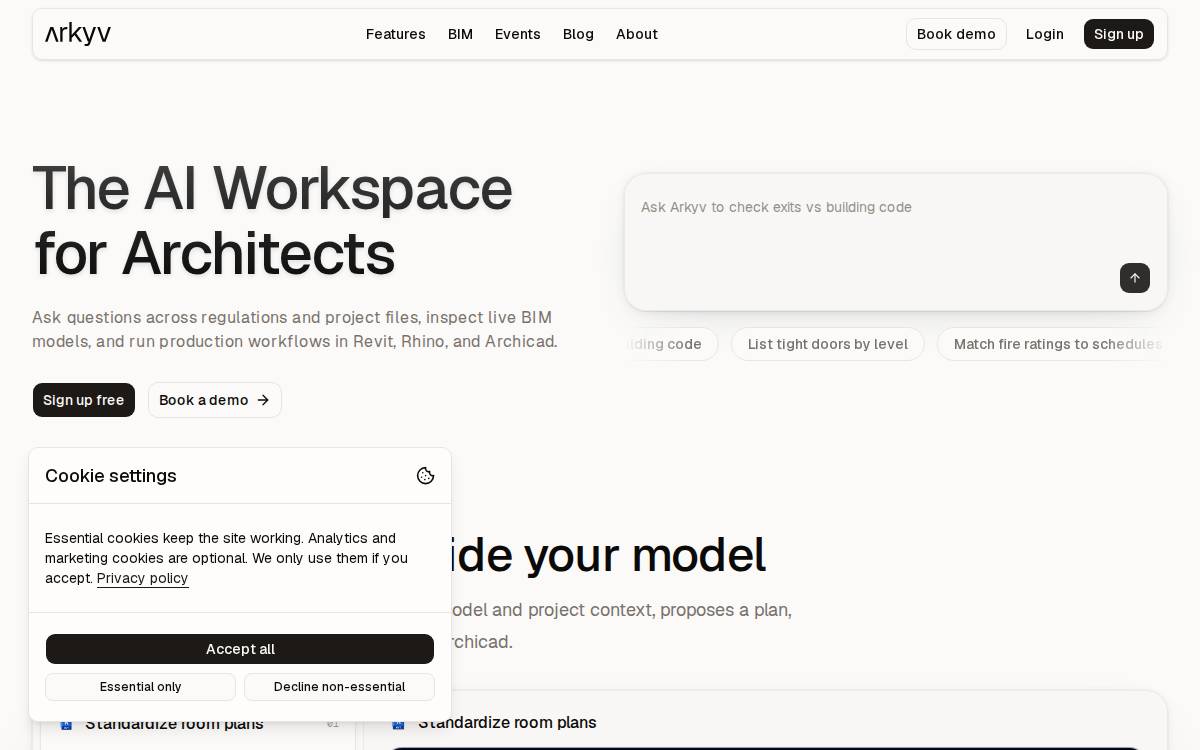Click the Login link
1200x750 pixels.
(1045, 34)
